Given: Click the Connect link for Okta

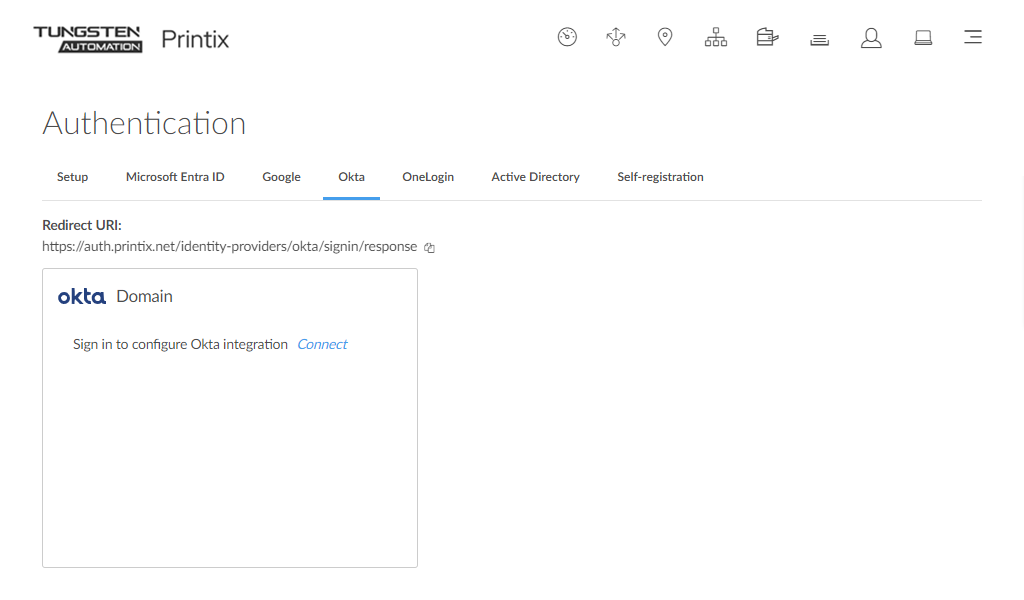Looking at the screenshot, I should [322, 344].
